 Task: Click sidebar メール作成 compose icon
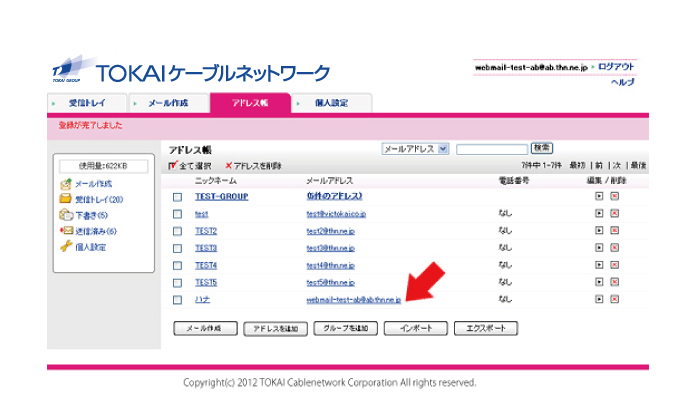coord(66,183)
